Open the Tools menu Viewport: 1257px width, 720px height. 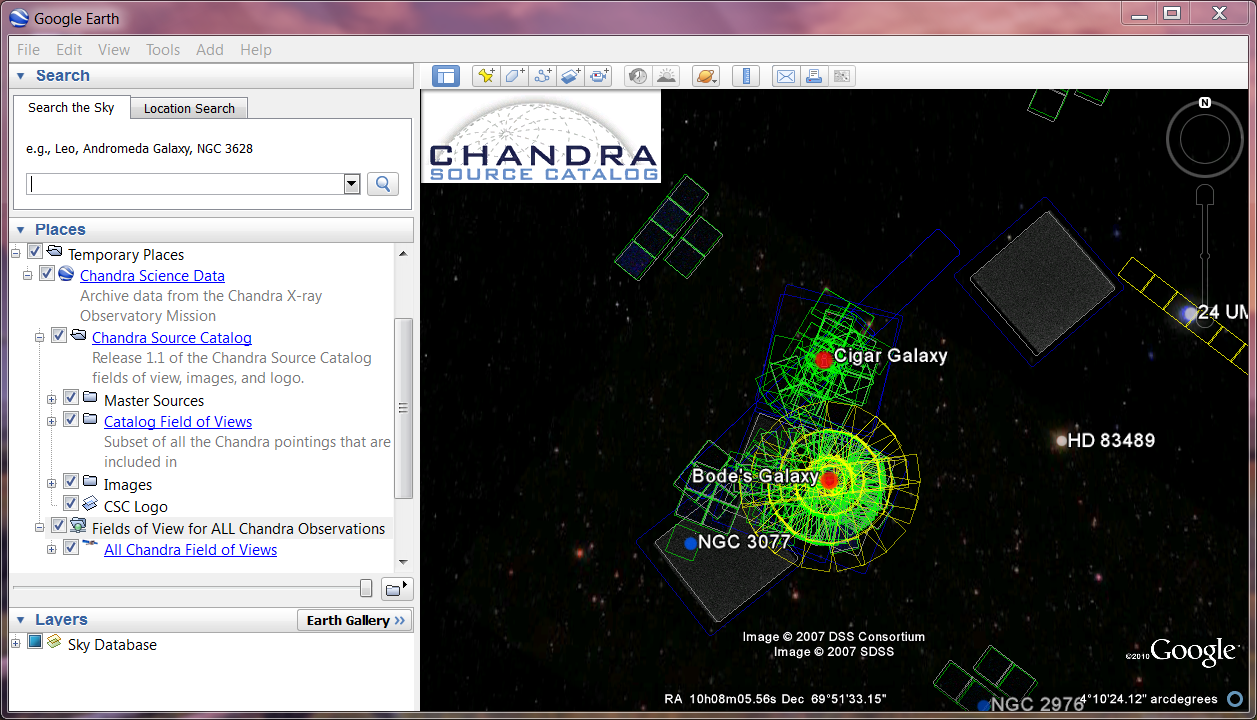point(163,49)
